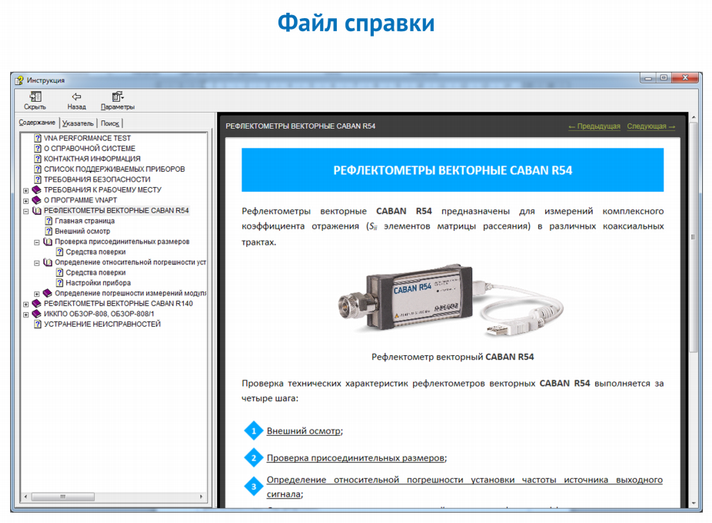
Task: Click the page icon beside ТРЕБОВАНИЯ БЕЗОПАСНОСТИ
Action: (38, 179)
